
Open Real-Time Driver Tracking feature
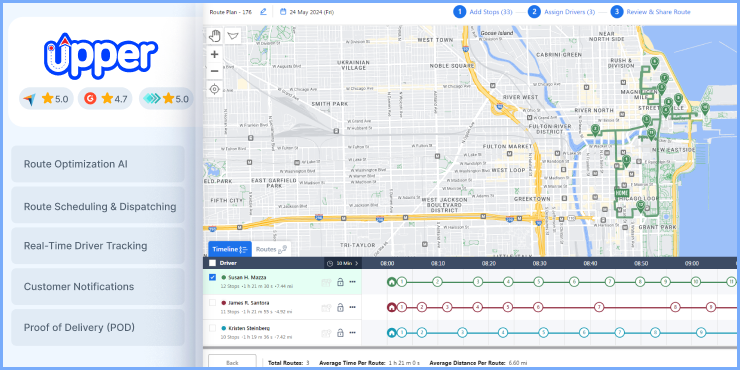[x=98, y=246]
